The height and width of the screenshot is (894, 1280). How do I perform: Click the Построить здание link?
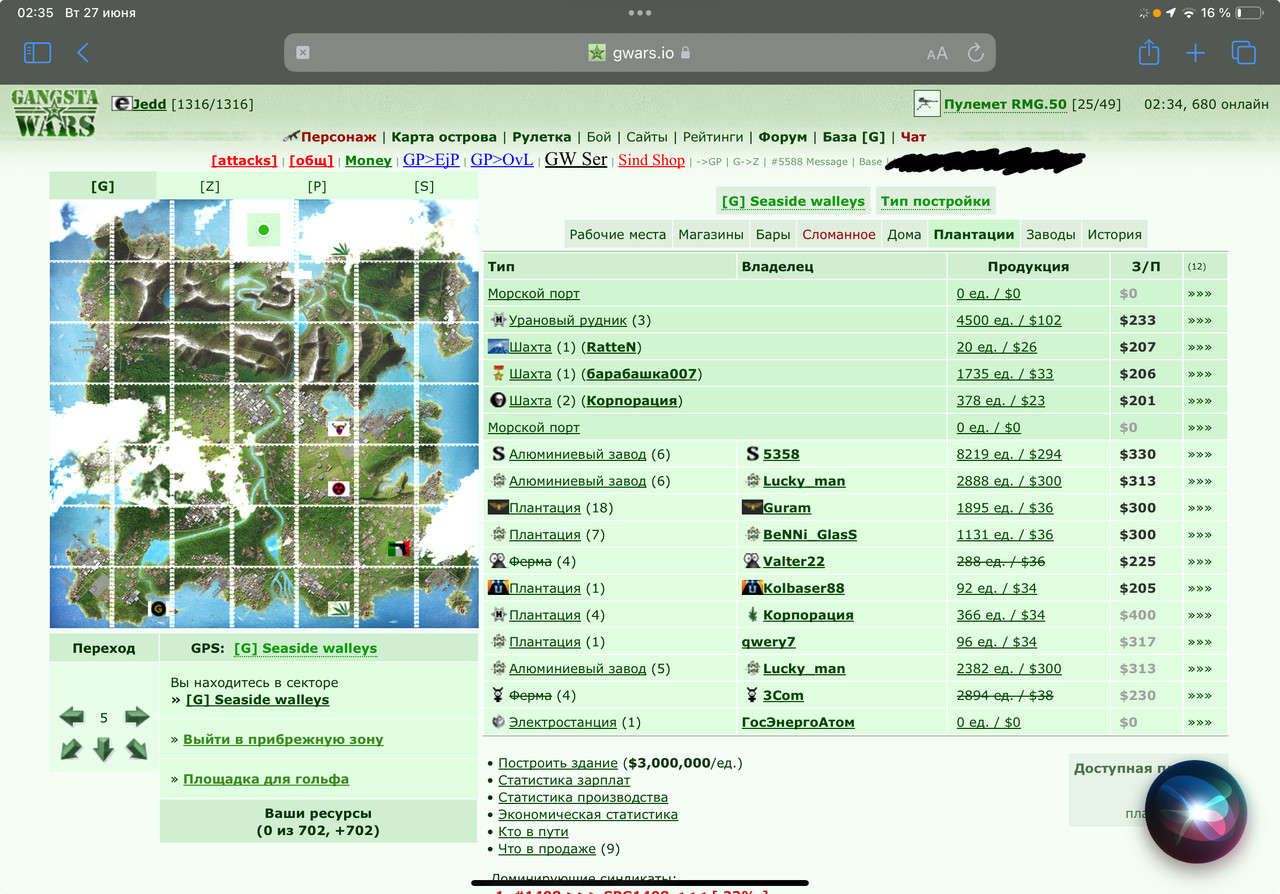(x=557, y=763)
